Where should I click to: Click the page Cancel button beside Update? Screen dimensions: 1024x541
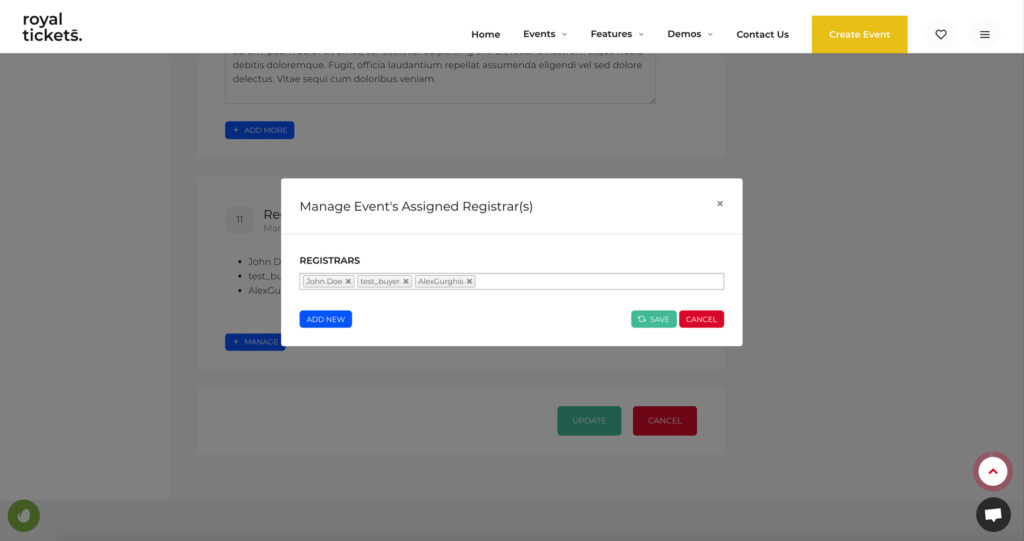click(x=664, y=421)
